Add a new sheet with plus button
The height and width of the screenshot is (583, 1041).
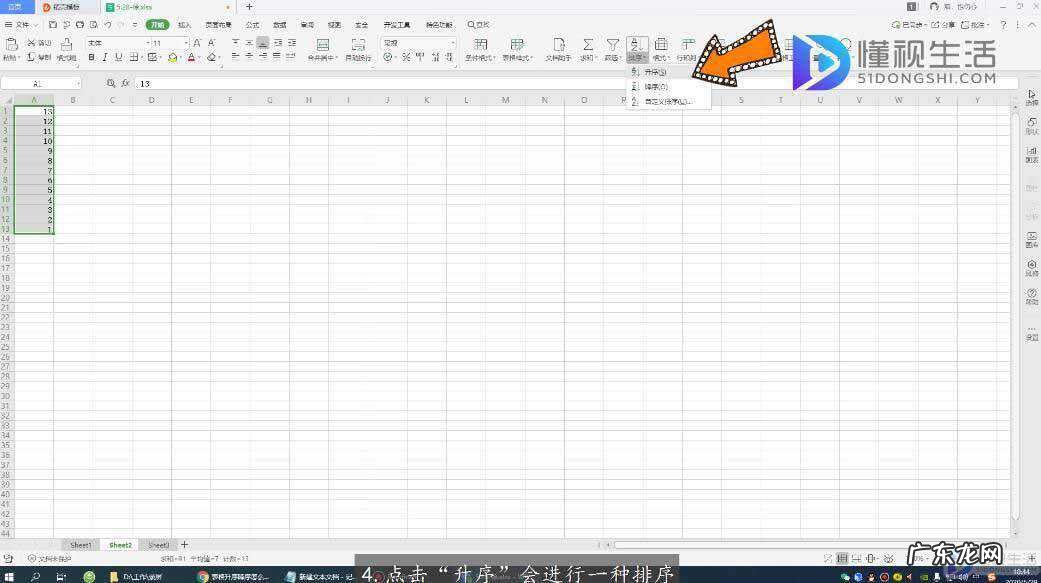point(184,545)
